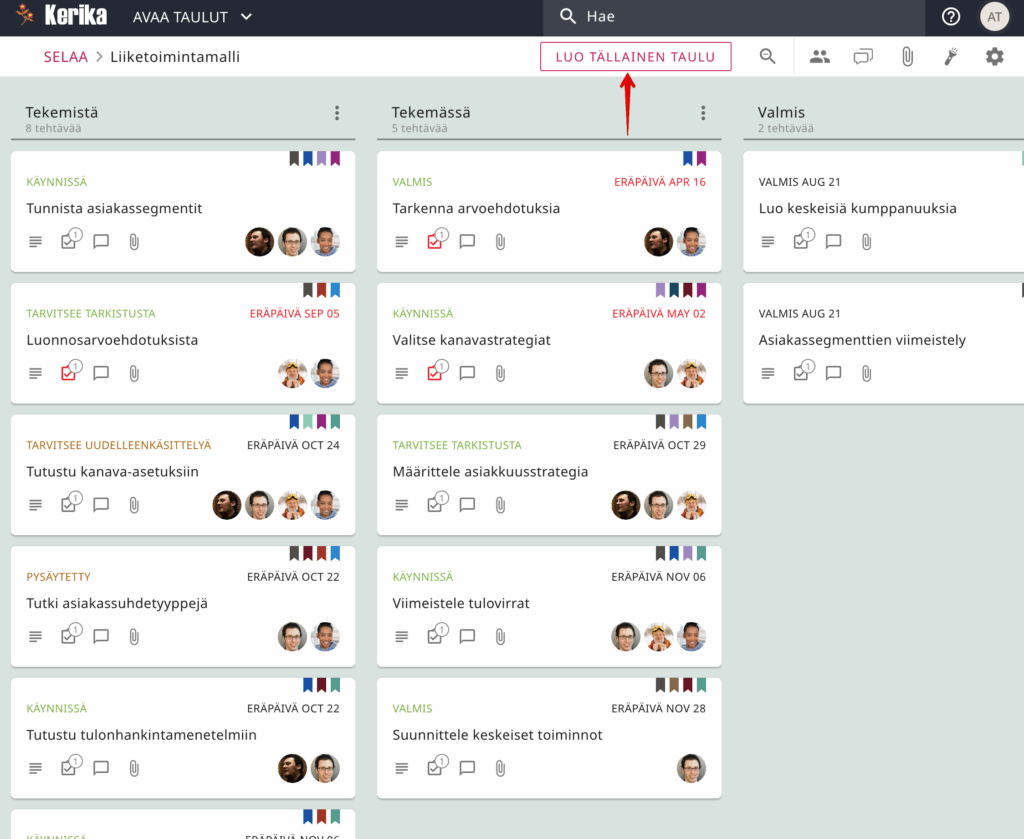Open board attachments paperclip in toolbar
Image resolution: width=1024 pixels, height=839 pixels.
click(x=907, y=57)
